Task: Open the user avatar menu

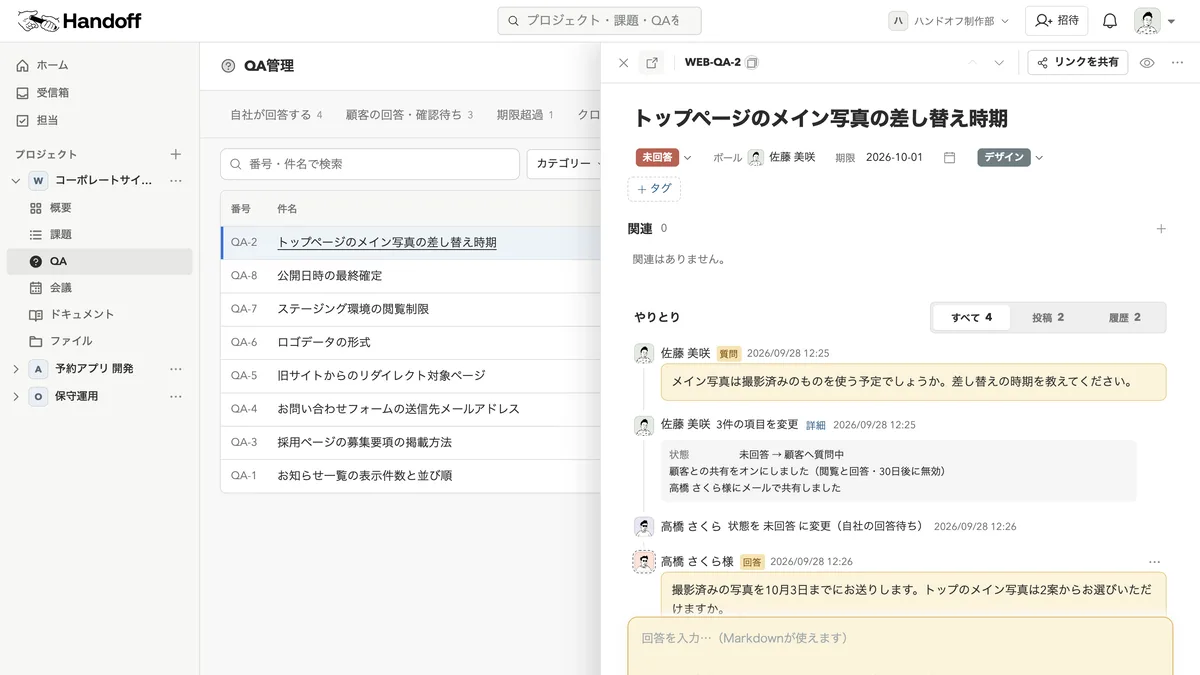Action: coord(1155,21)
